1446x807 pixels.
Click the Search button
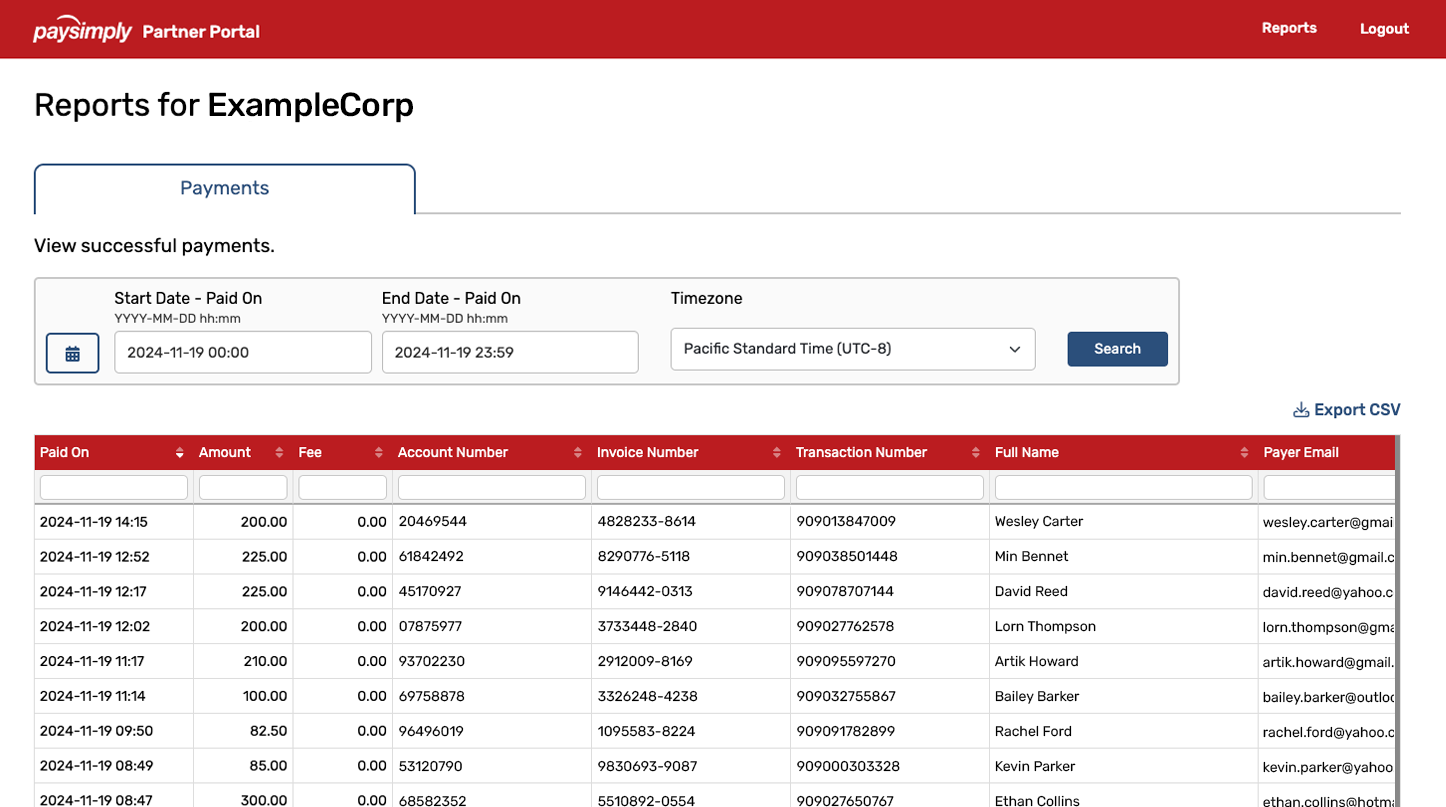pyautogui.click(x=1117, y=349)
